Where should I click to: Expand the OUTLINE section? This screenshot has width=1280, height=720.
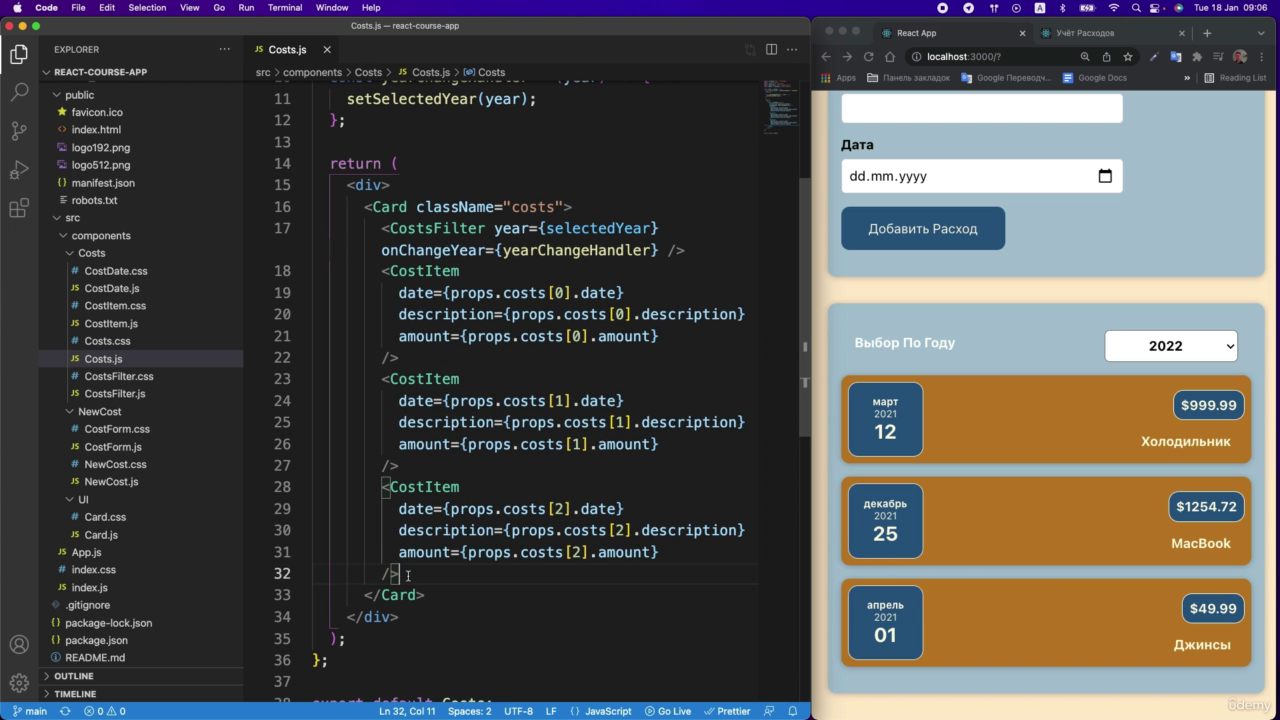74,676
